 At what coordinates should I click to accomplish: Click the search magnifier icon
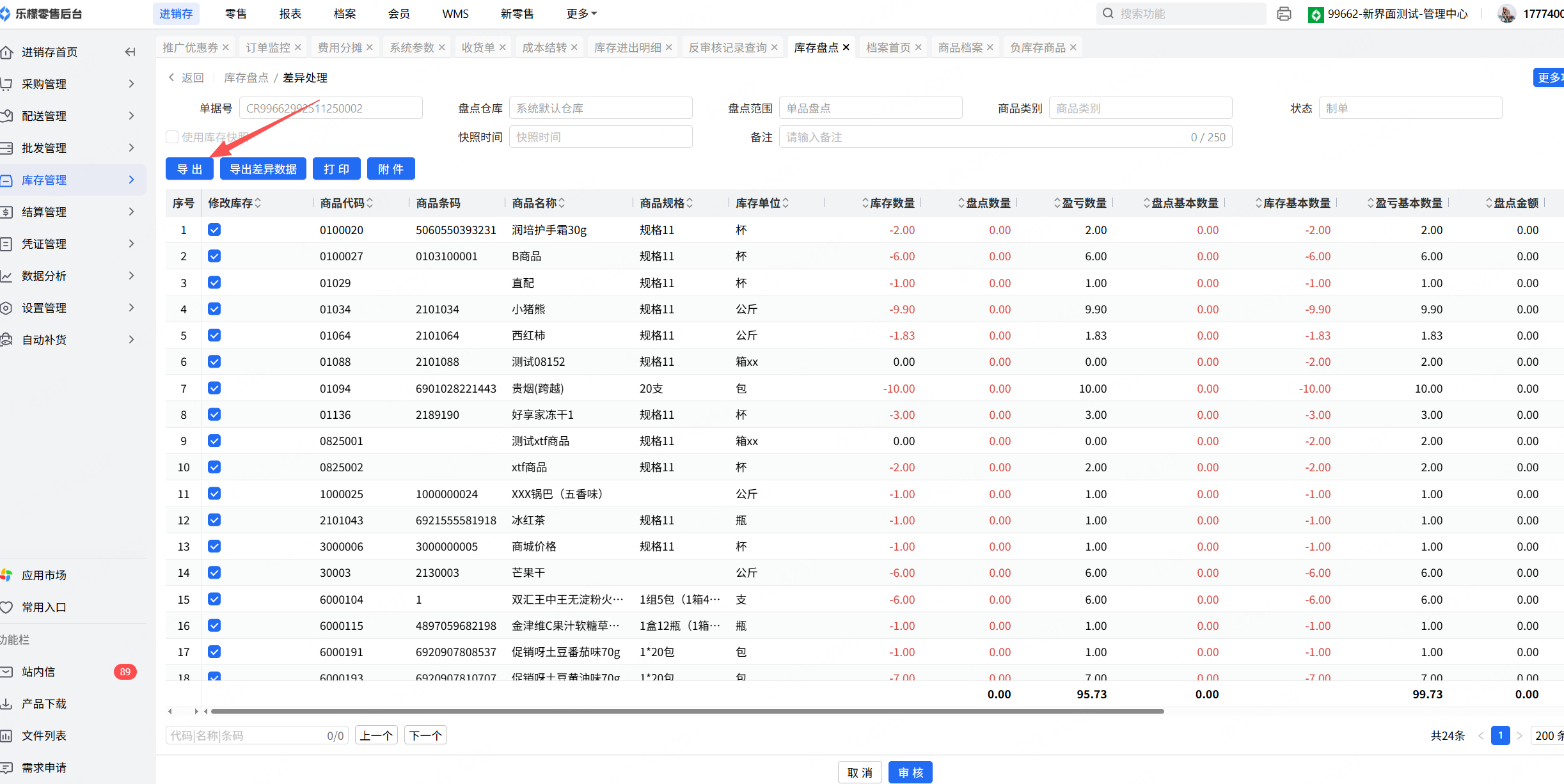coord(1108,13)
